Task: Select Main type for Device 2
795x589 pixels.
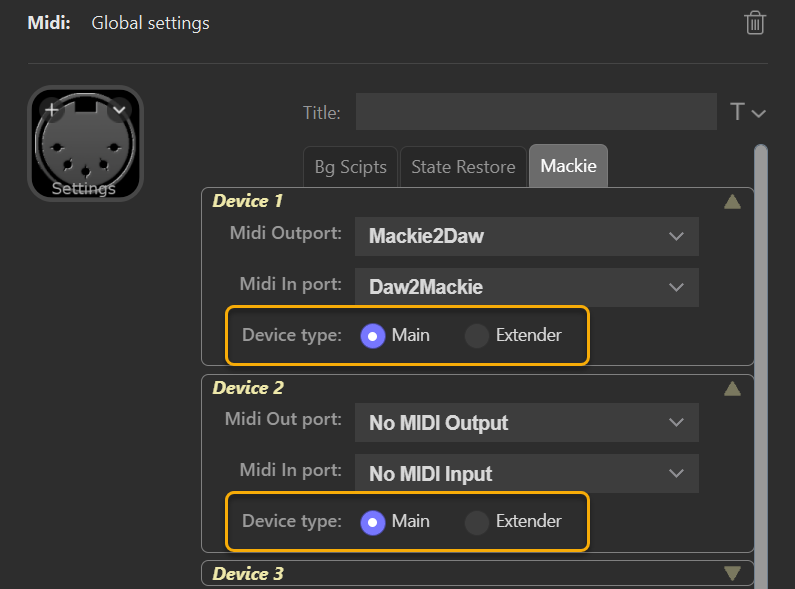Action: [373, 522]
